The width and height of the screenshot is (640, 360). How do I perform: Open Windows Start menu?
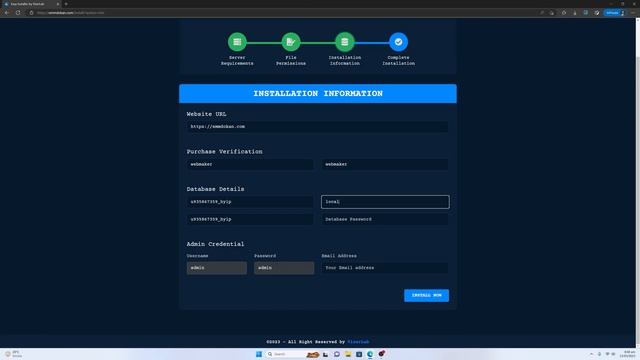click(259, 354)
